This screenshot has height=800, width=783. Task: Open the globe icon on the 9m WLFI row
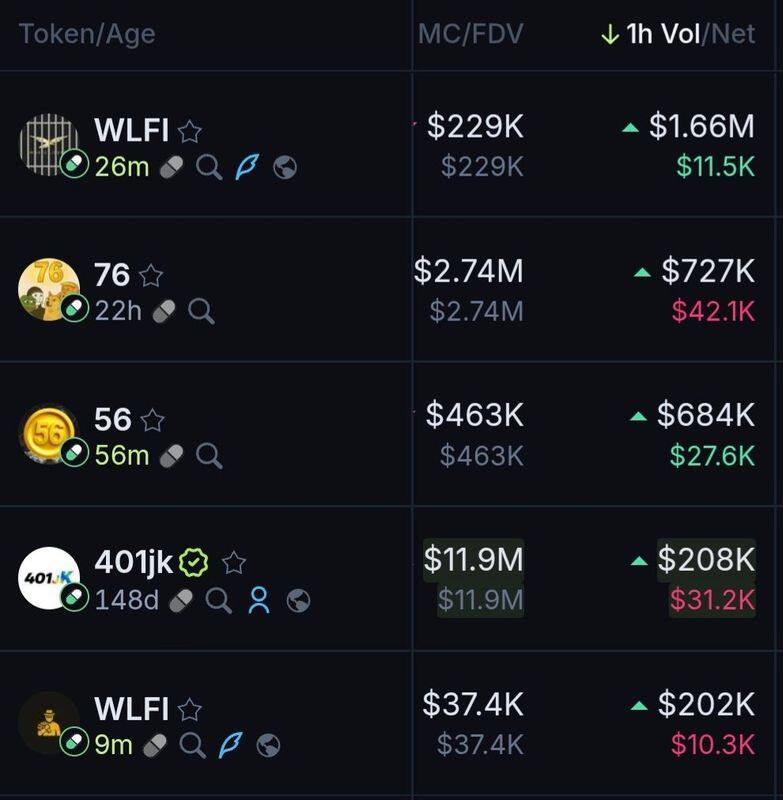(268, 744)
